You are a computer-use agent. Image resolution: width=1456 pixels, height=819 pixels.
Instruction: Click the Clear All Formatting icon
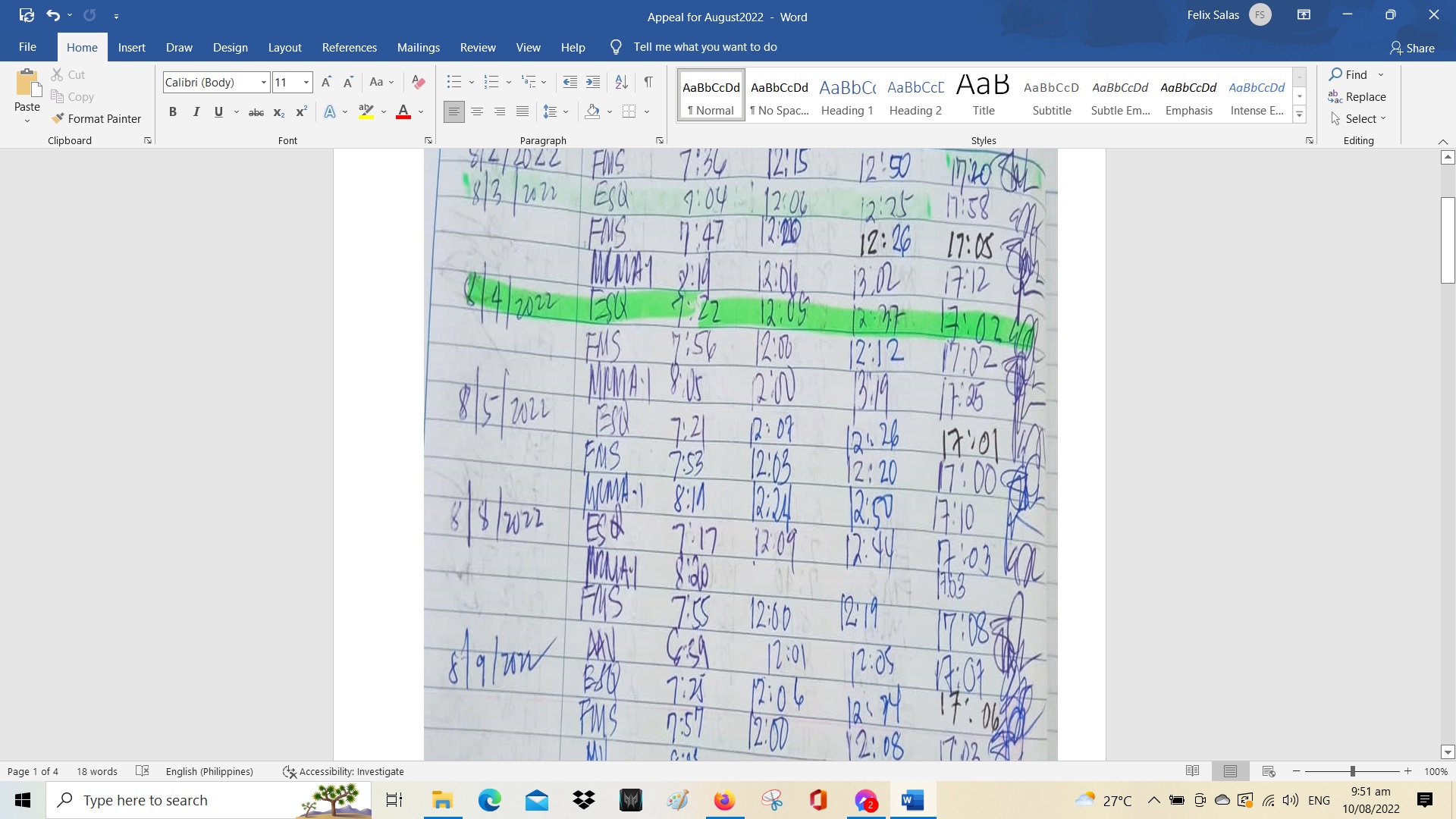(418, 82)
